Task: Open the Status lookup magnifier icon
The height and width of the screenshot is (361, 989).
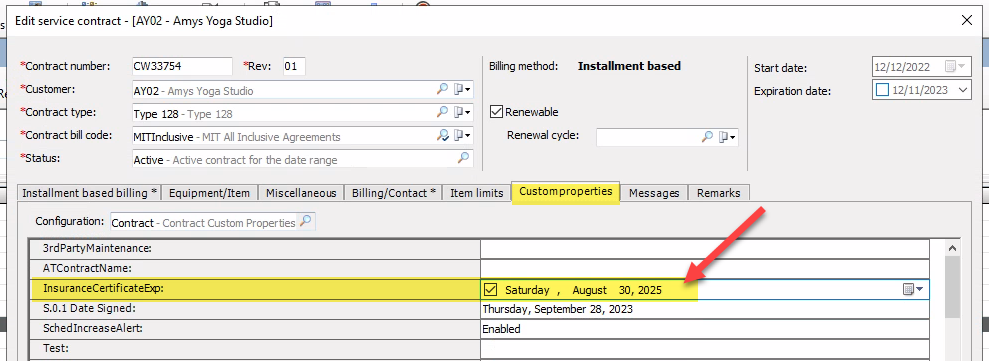Action: coord(463,158)
